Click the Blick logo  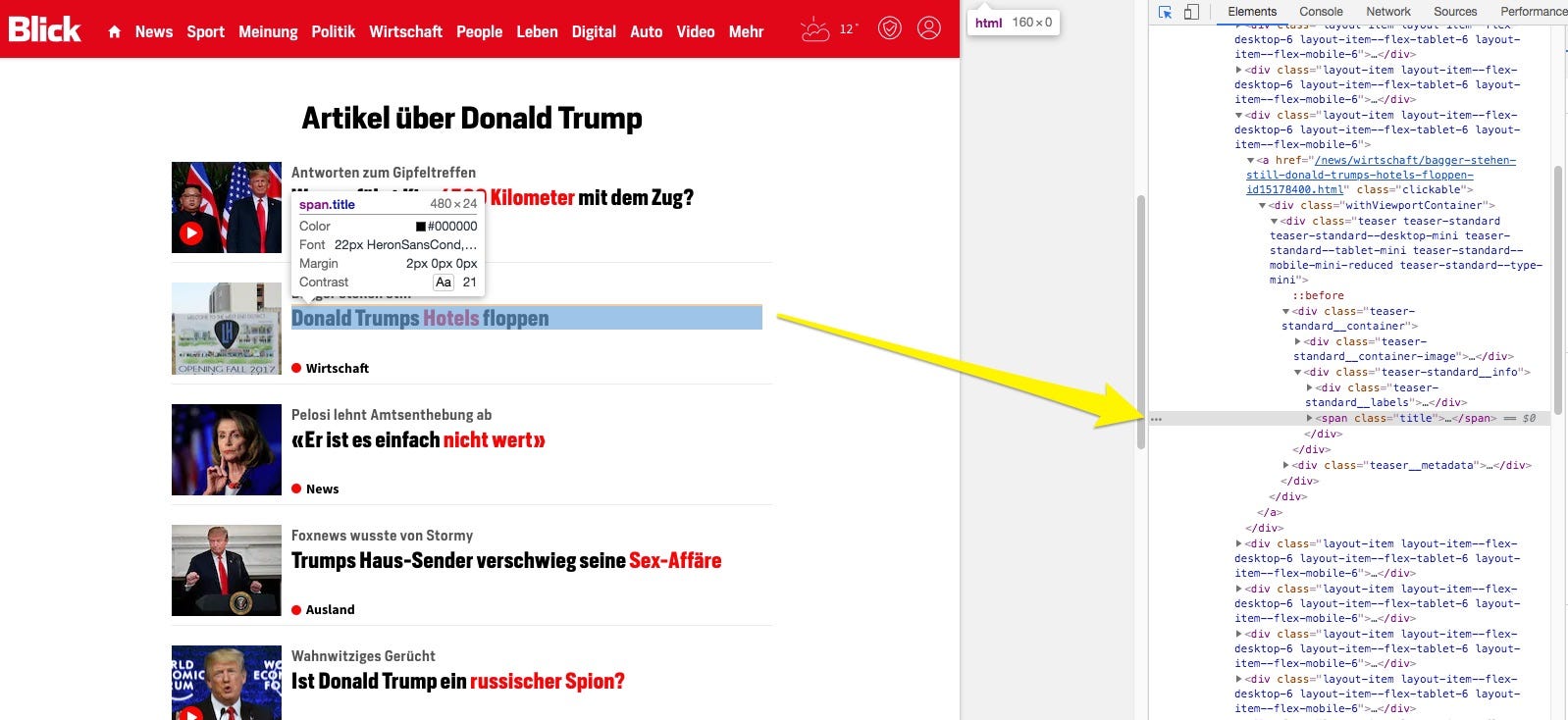44,29
